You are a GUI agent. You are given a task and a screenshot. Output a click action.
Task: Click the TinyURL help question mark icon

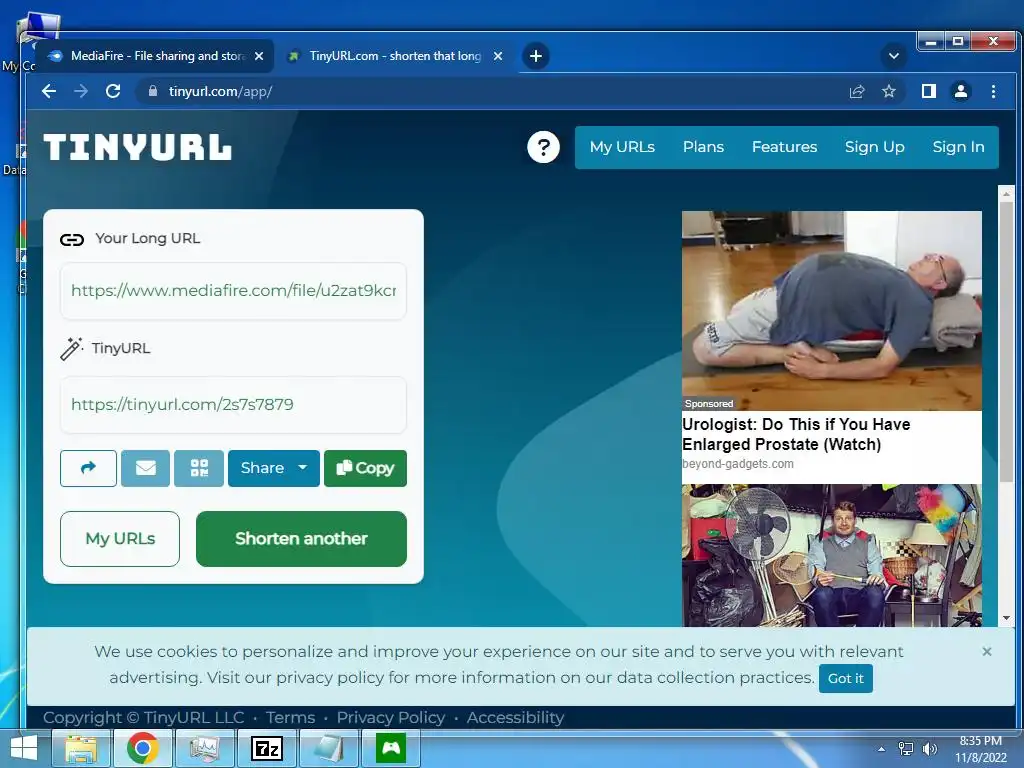(x=543, y=147)
